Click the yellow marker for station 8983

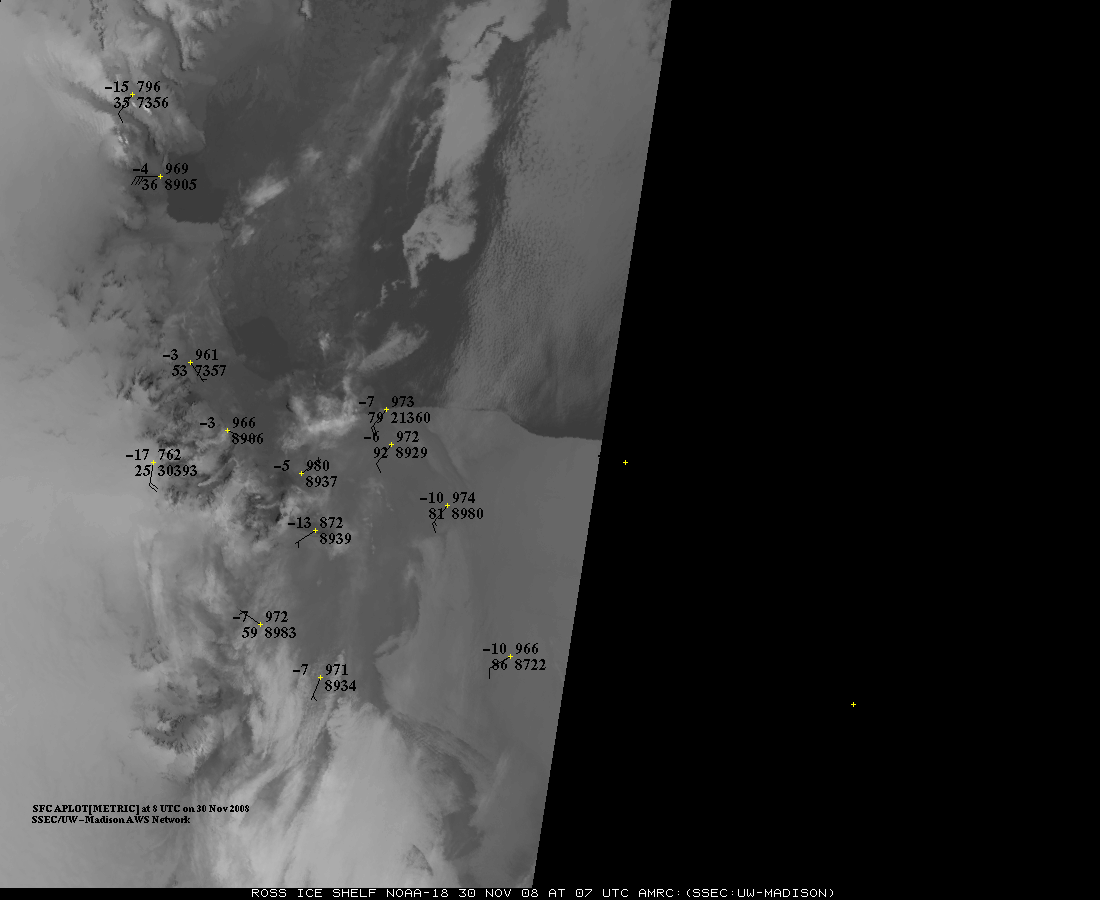261,625
